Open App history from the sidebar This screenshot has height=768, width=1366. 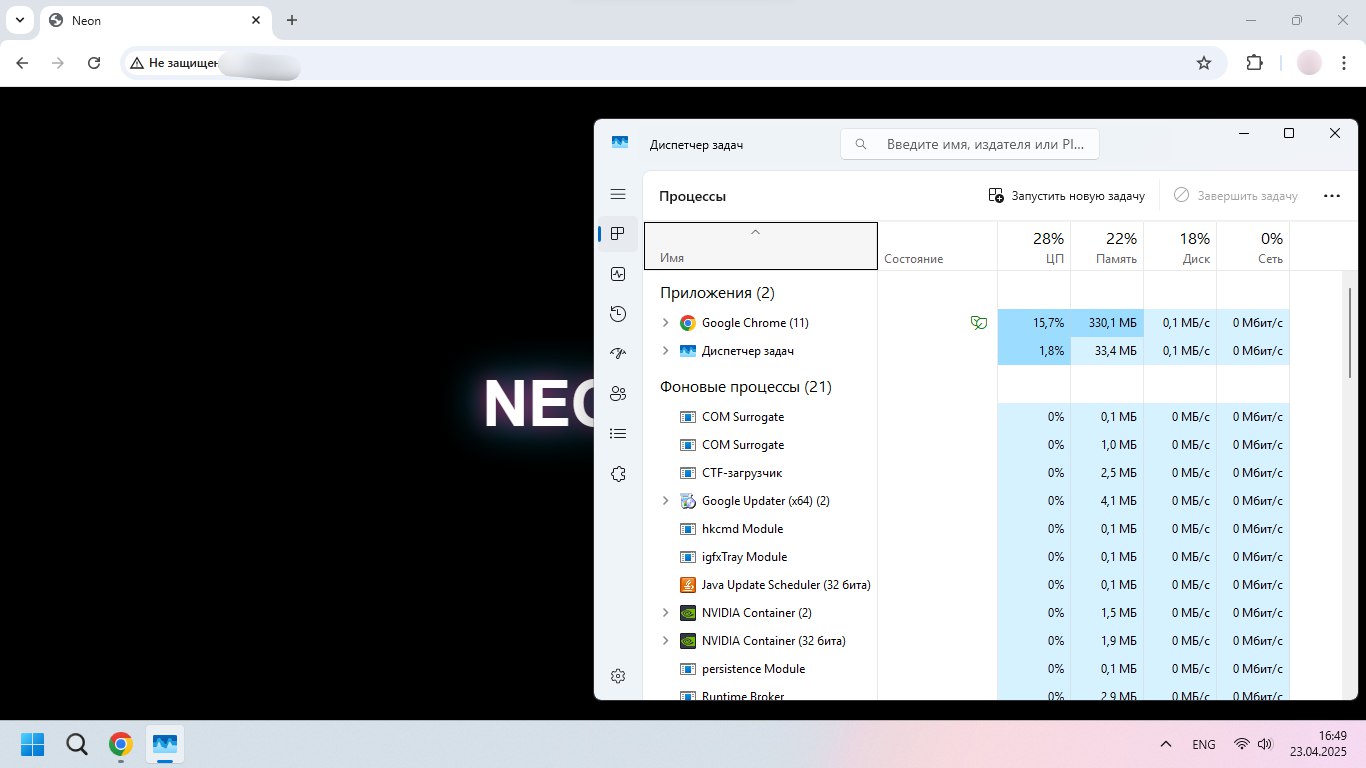click(618, 314)
